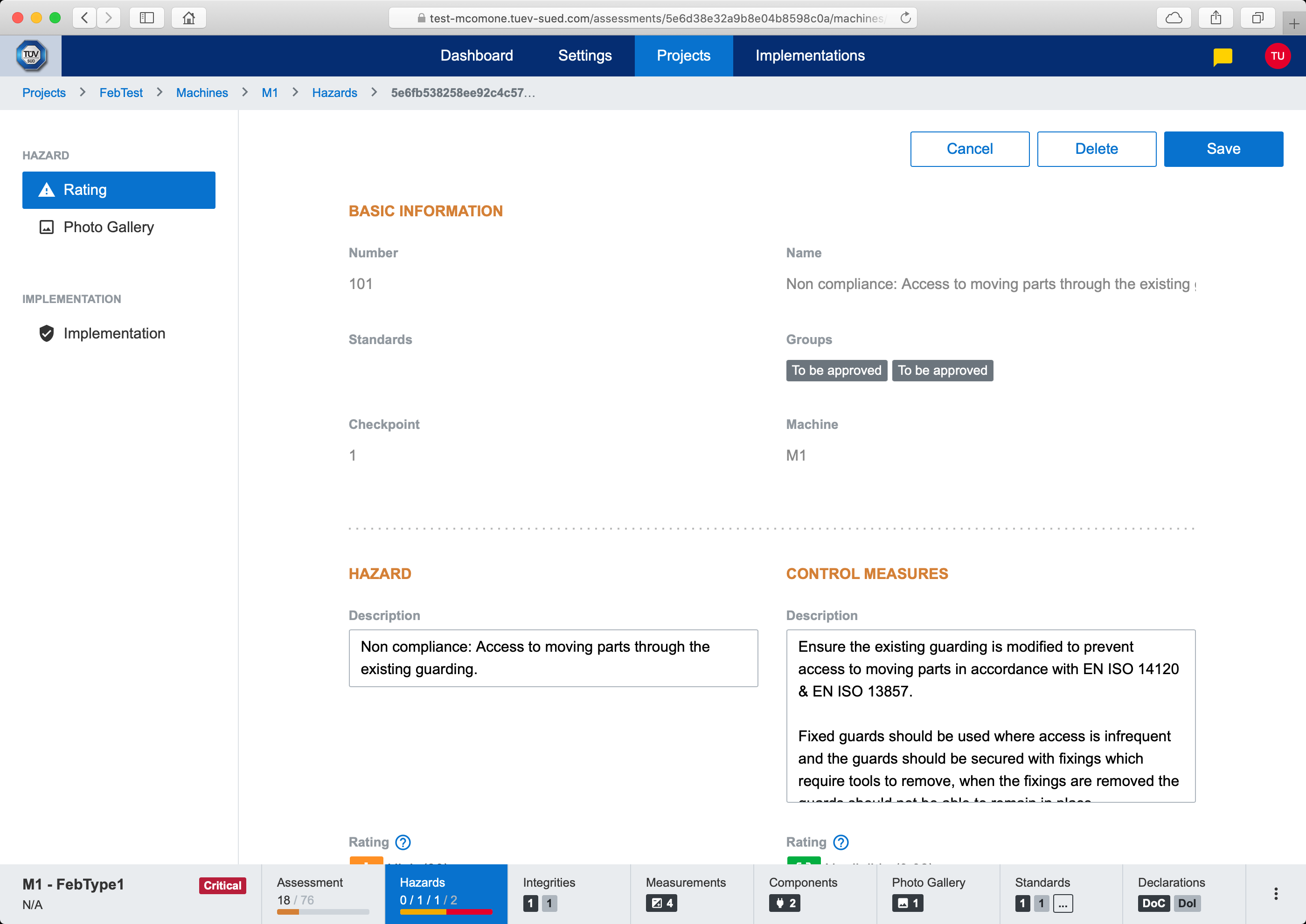Click the TÜV SÜD logo
1306x924 pixels.
[x=31, y=56]
